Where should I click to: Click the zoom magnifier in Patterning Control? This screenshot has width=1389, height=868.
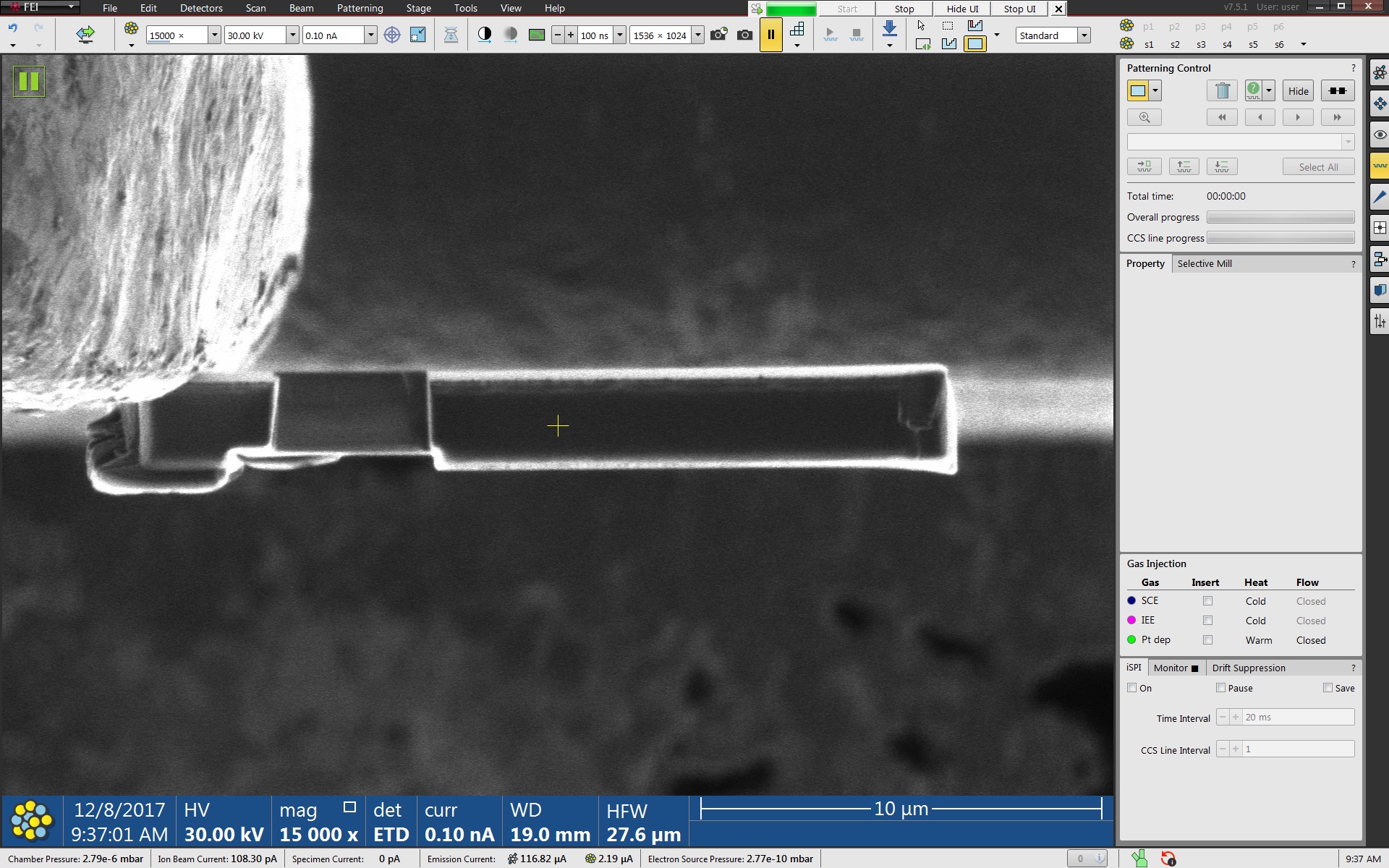(1144, 117)
